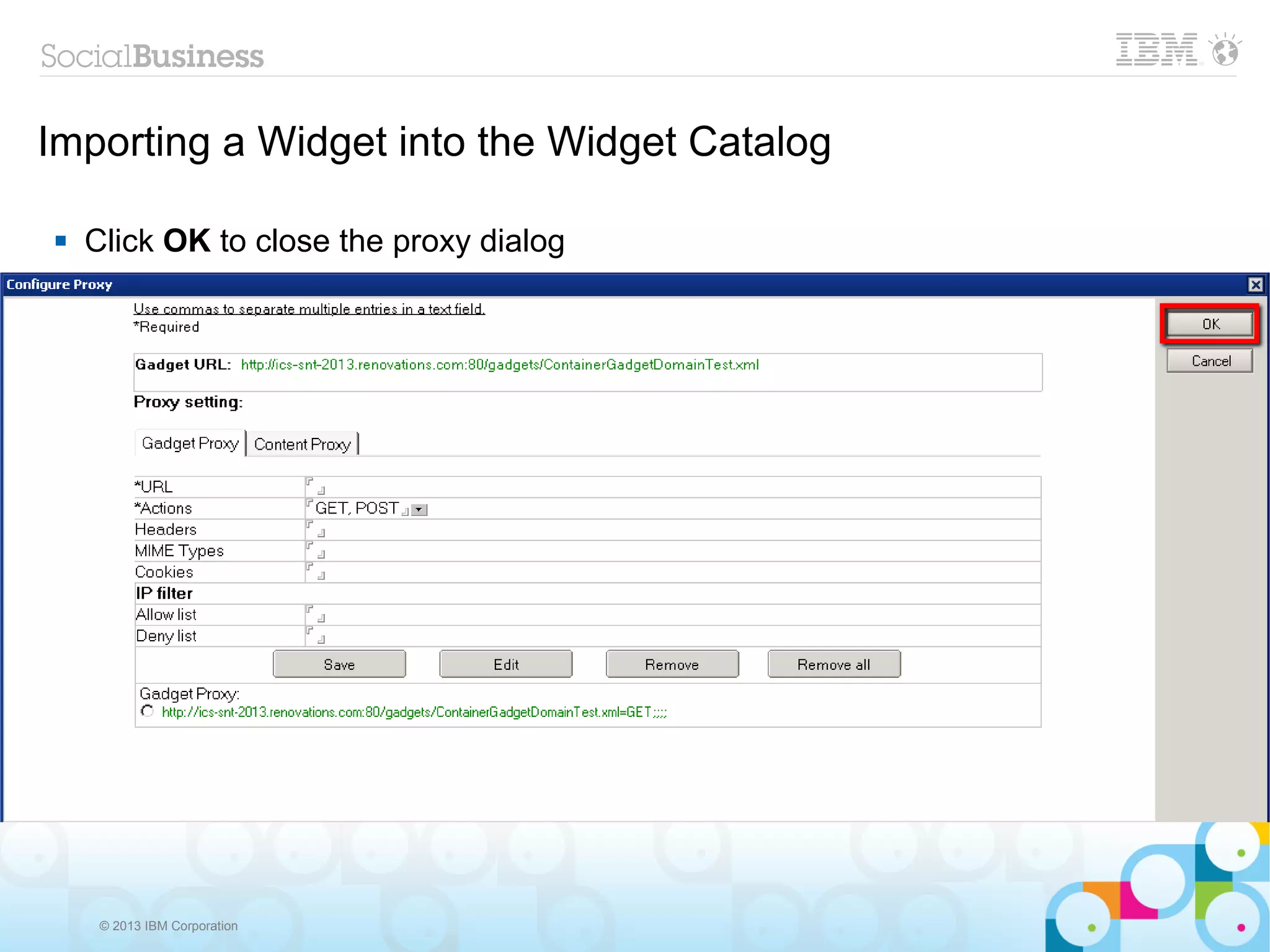Click the IBM logo
1270x952 pixels.
[x=1157, y=50]
